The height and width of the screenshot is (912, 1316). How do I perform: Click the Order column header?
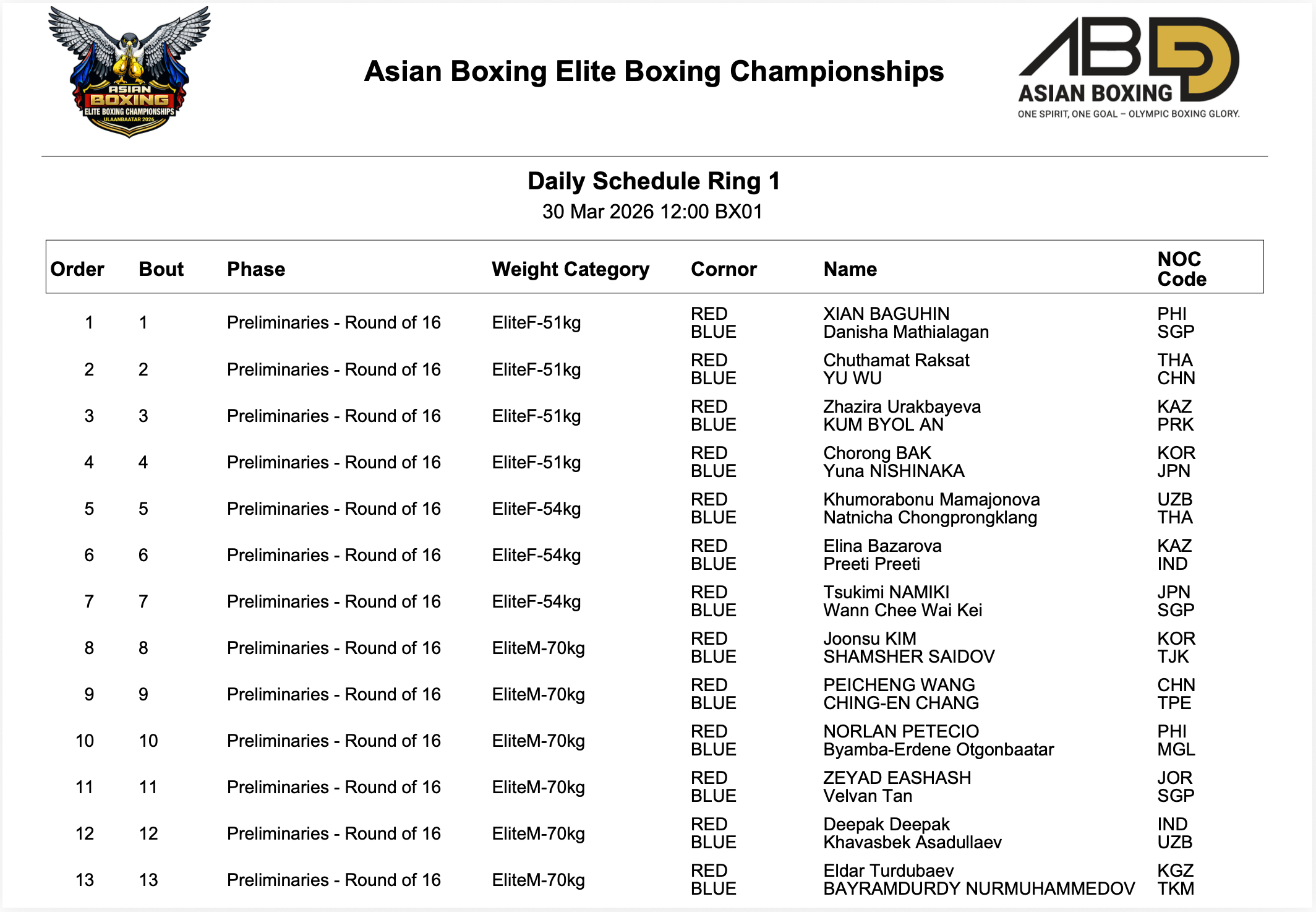point(77,269)
